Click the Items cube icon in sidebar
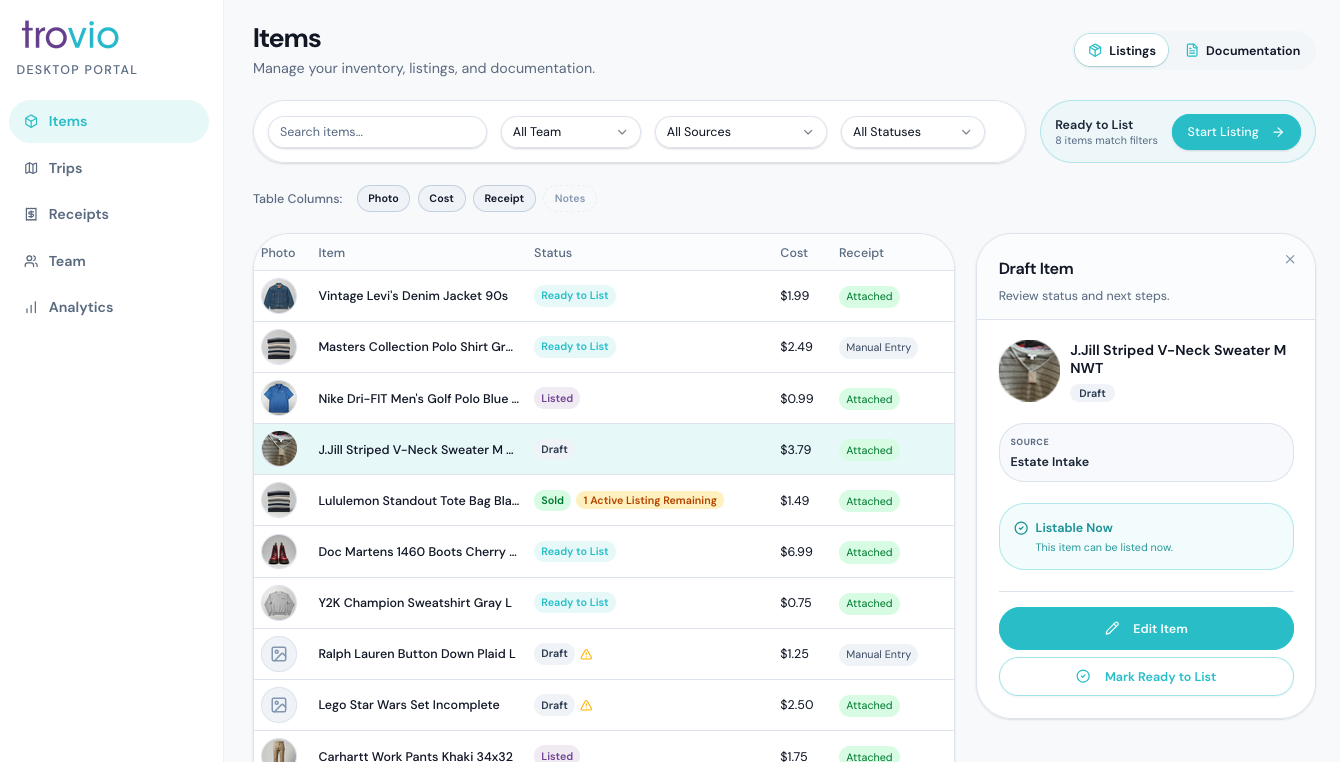The image size is (1340, 762). click(x=32, y=121)
